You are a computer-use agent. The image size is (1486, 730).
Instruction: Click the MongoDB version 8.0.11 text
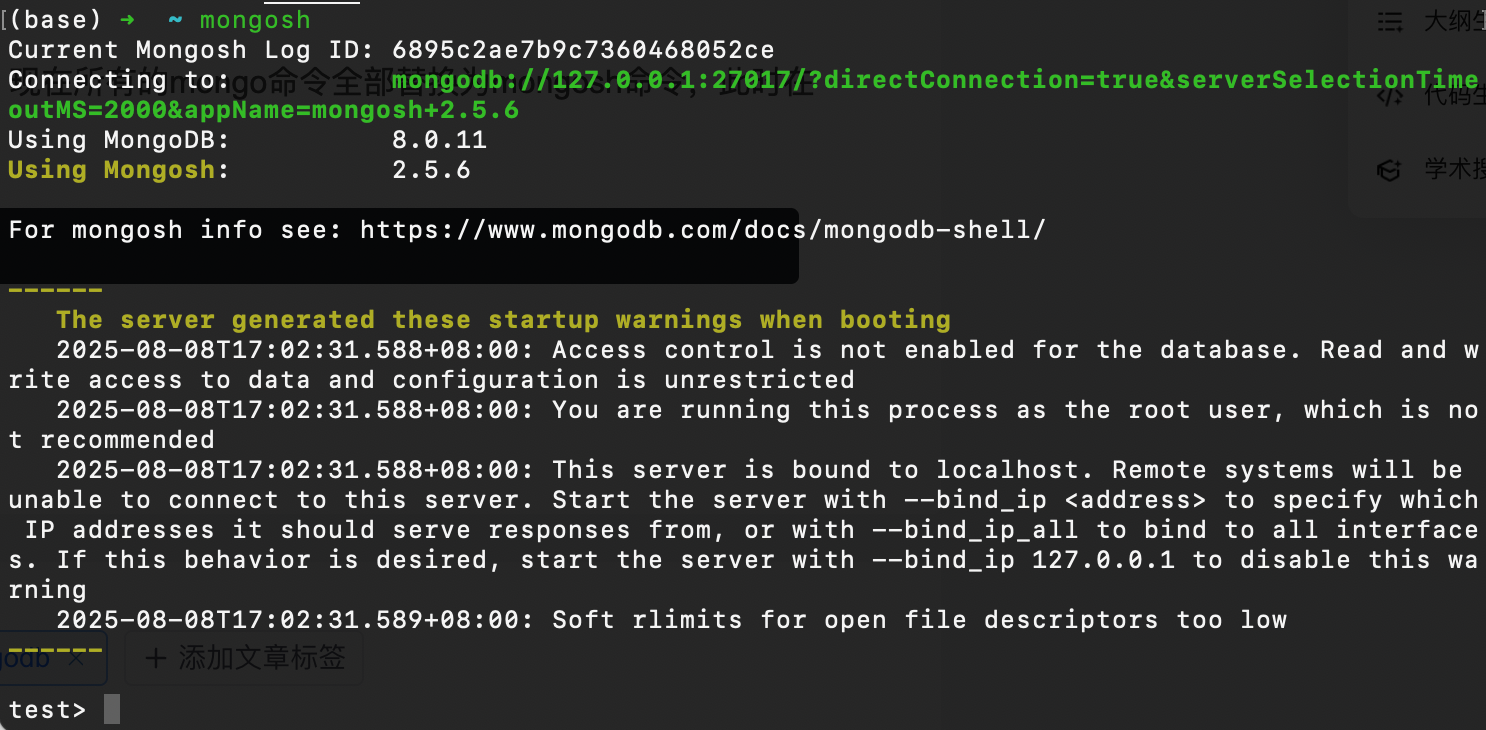pyautogui.click(x=439, y=140)
